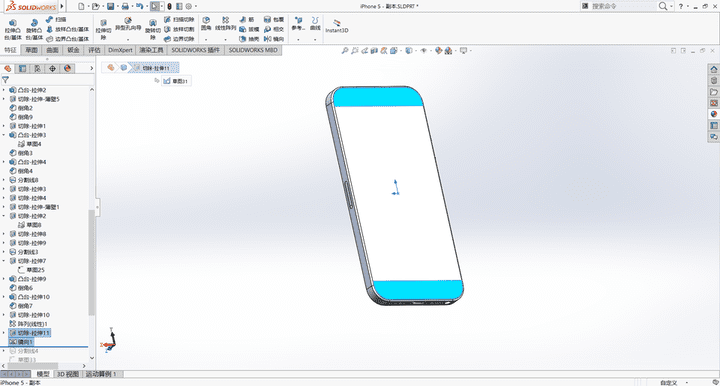Open the ConfigurationManager panel tab
Screen dimensions: 720x386
tap(37, 68)
